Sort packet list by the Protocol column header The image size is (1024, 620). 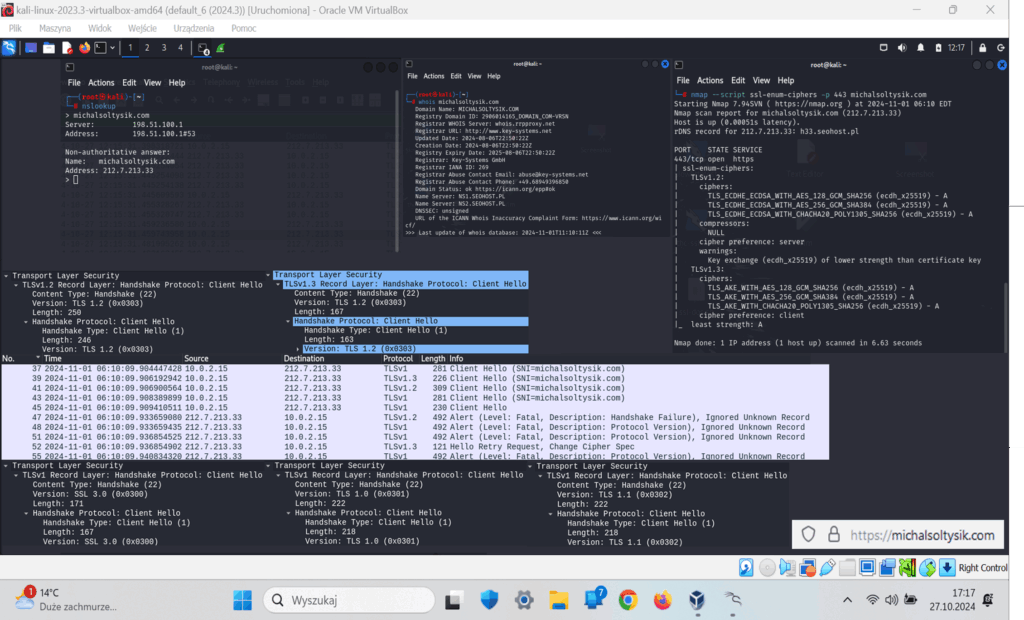398,359
